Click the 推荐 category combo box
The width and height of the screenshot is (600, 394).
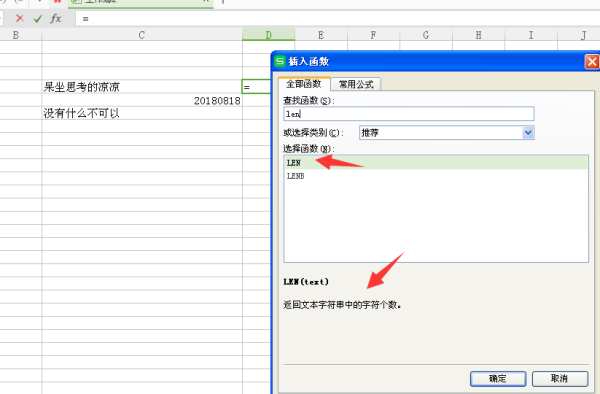pos(446,133)
